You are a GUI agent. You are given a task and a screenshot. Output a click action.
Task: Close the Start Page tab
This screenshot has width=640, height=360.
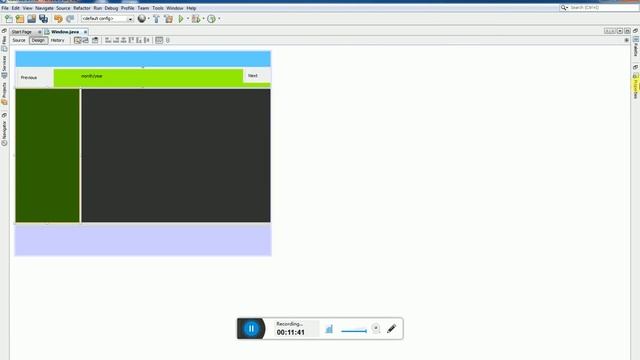coord(40,32)
